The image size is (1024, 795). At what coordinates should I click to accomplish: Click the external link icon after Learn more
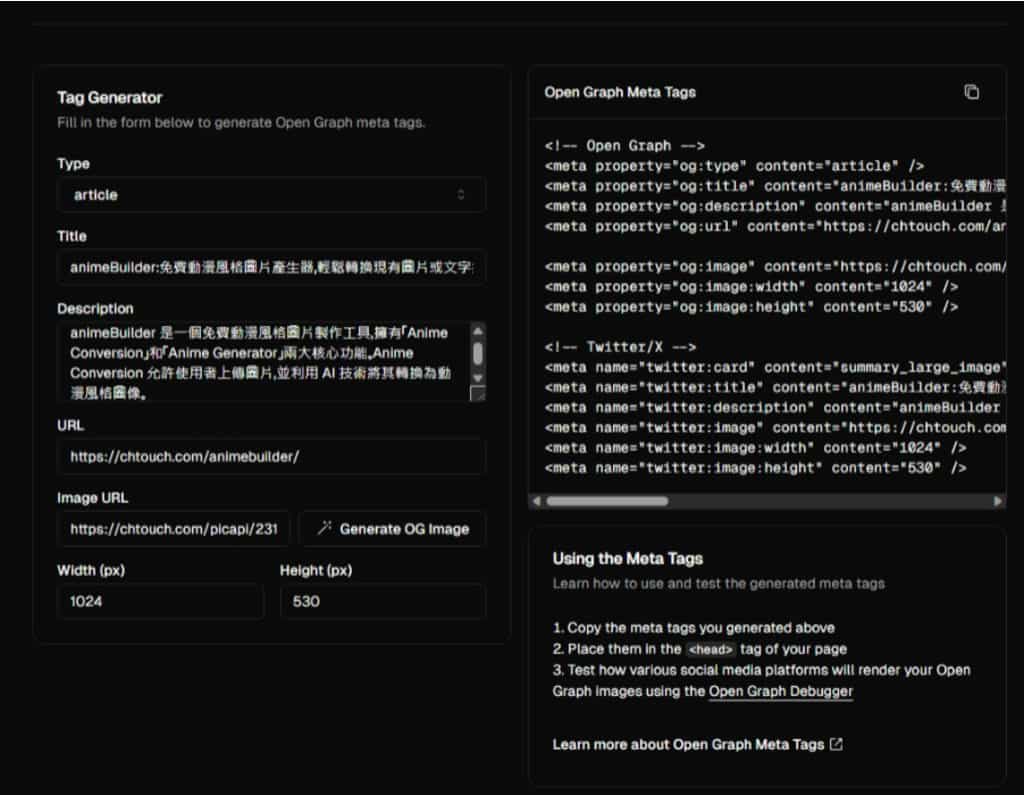(x=836, y=744)
